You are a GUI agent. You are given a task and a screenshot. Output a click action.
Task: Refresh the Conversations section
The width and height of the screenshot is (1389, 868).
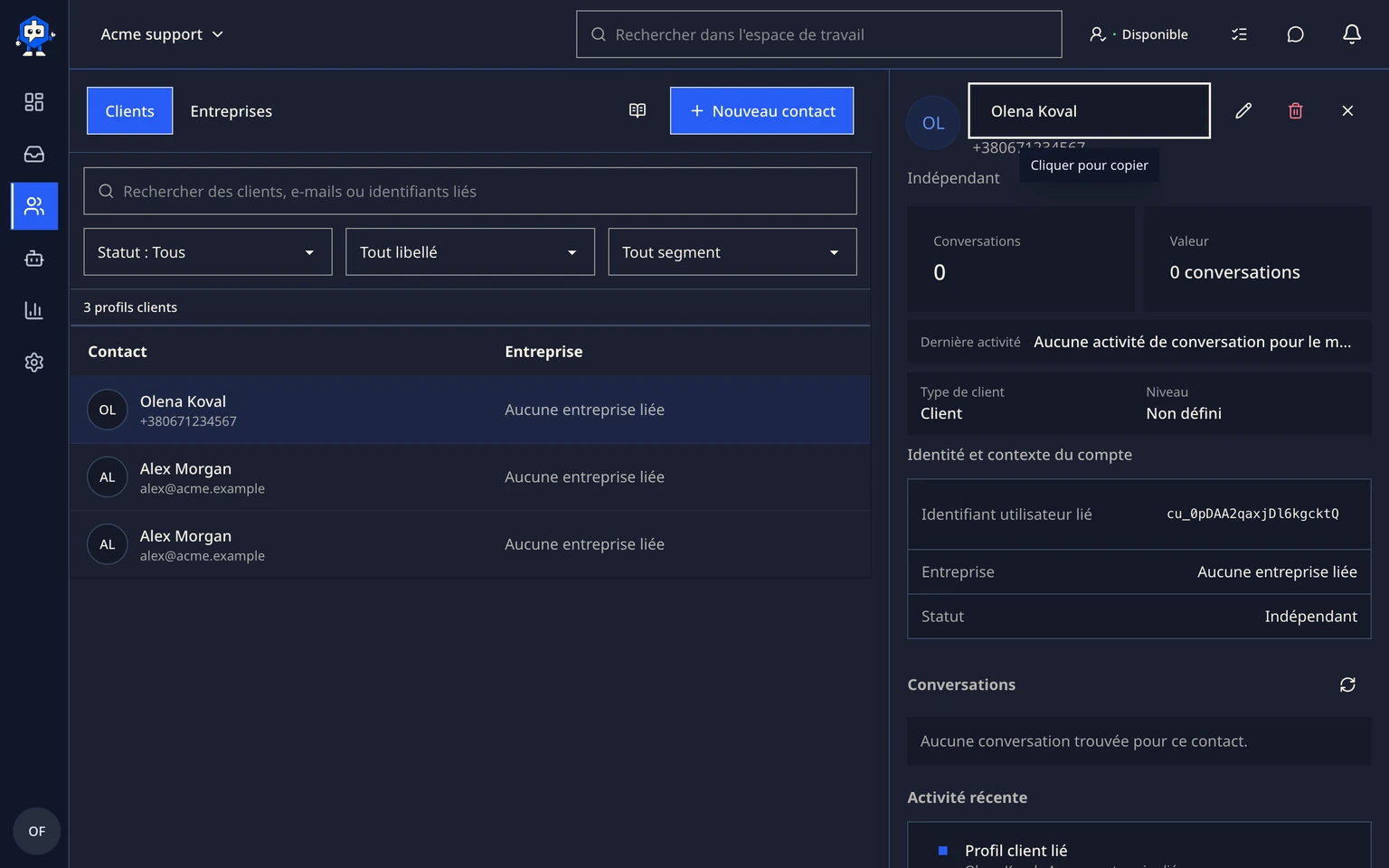tap(1347, 684)
